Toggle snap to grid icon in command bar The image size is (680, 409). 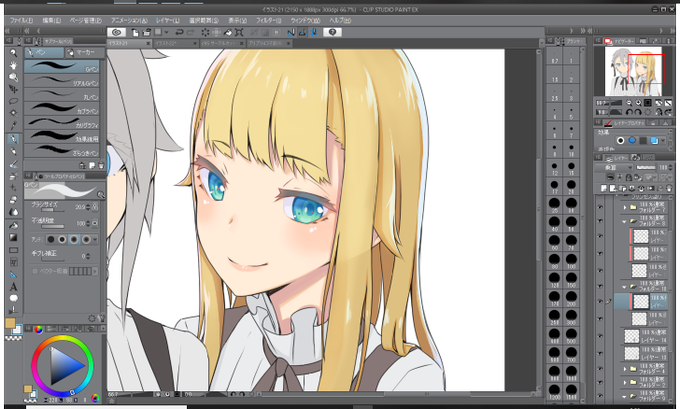point(314,32)
